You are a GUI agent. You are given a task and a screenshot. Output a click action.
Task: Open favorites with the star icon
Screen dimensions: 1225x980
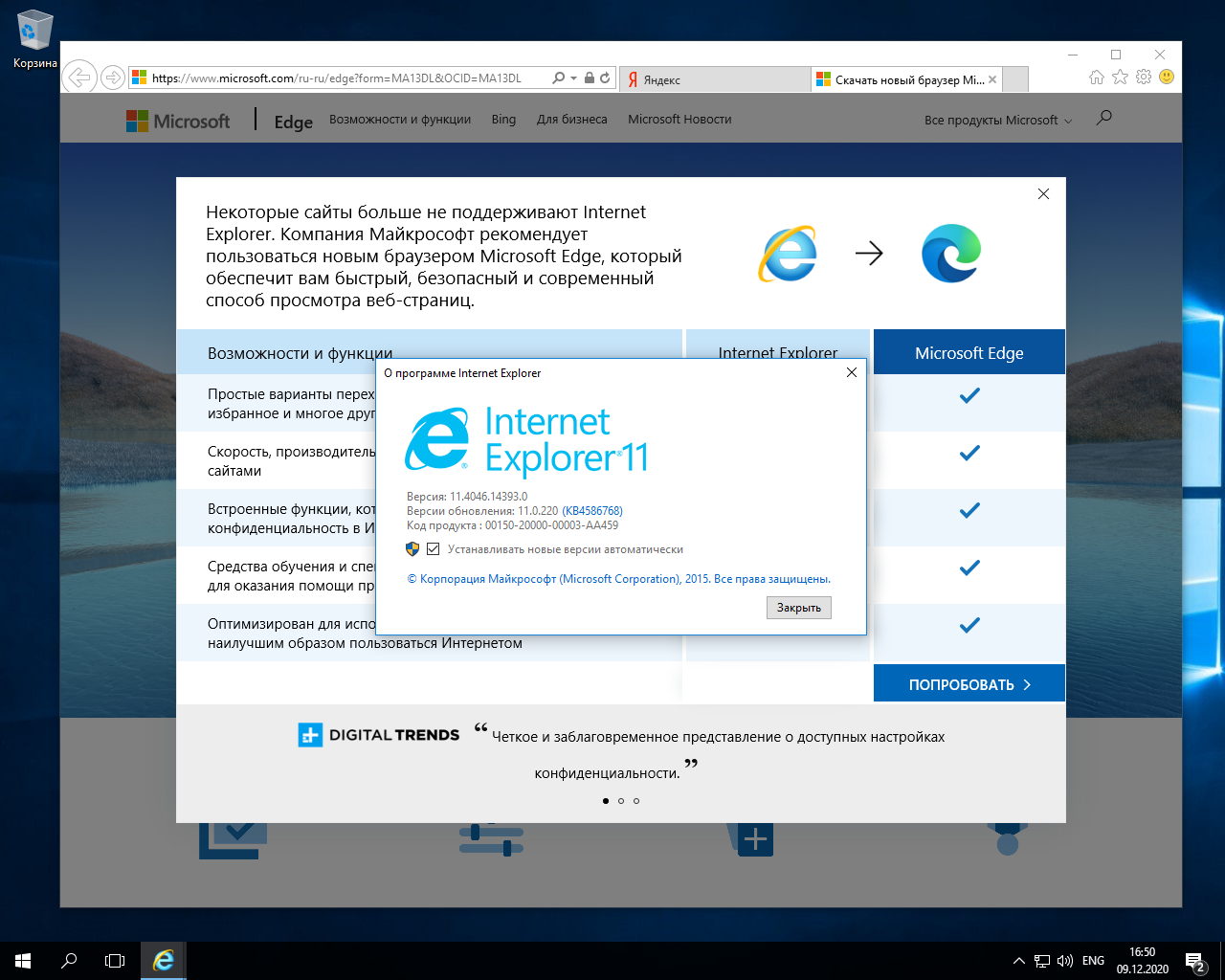1120,78
